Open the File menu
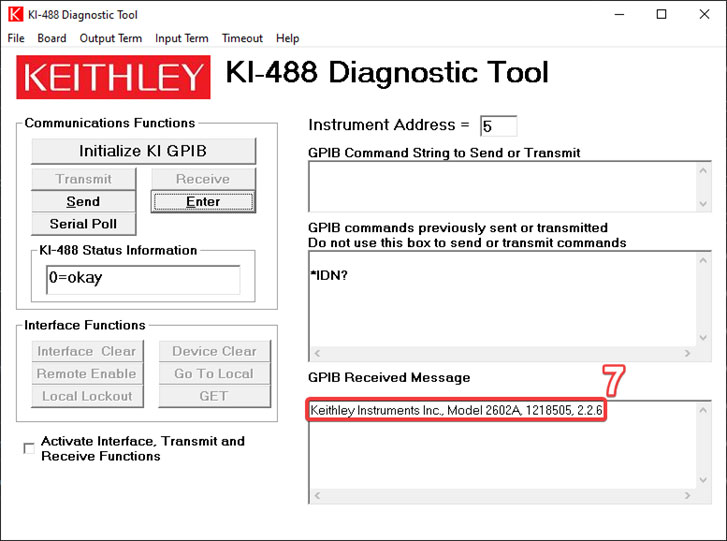727x541 pixels. click(15, 38)
